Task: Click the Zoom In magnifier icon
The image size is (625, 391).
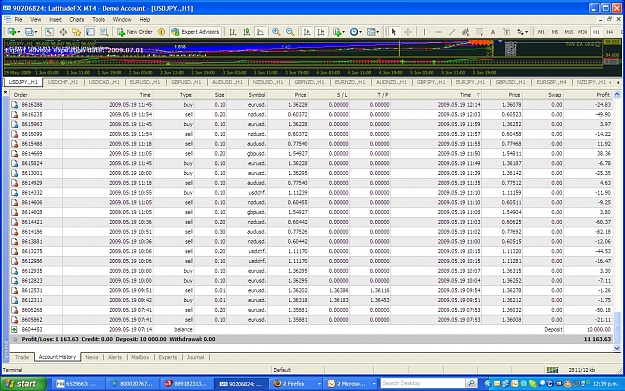Action: [x=276, y=32]
